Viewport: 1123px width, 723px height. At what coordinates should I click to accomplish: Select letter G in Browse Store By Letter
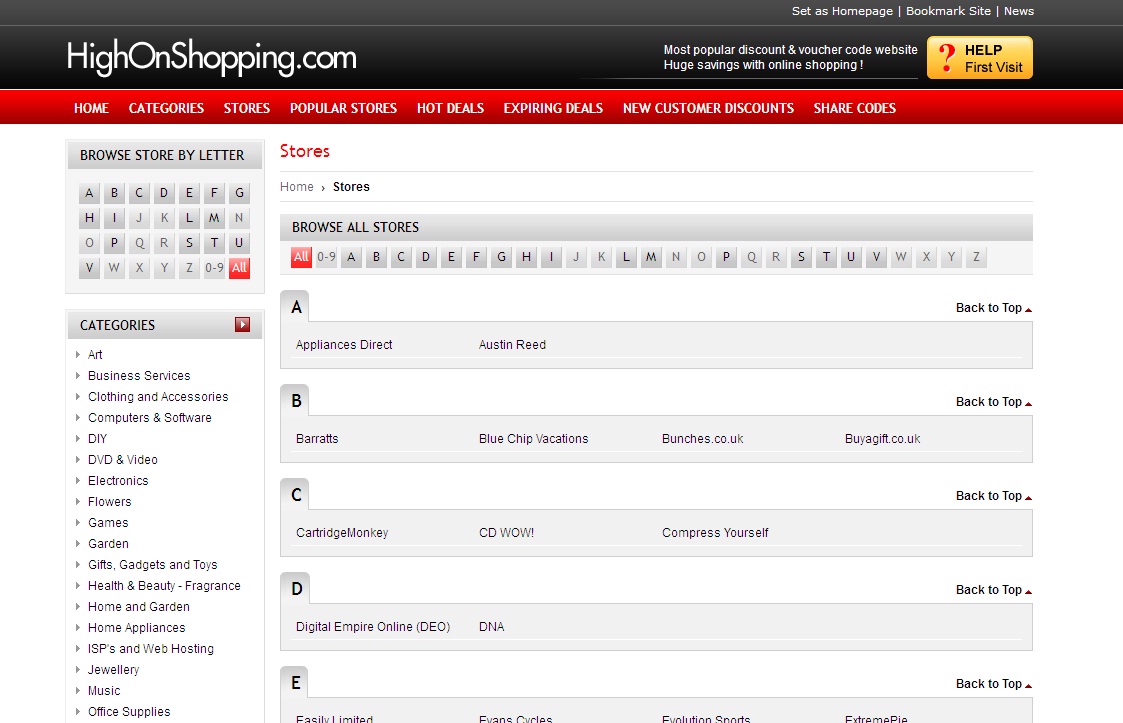[239, 193]
